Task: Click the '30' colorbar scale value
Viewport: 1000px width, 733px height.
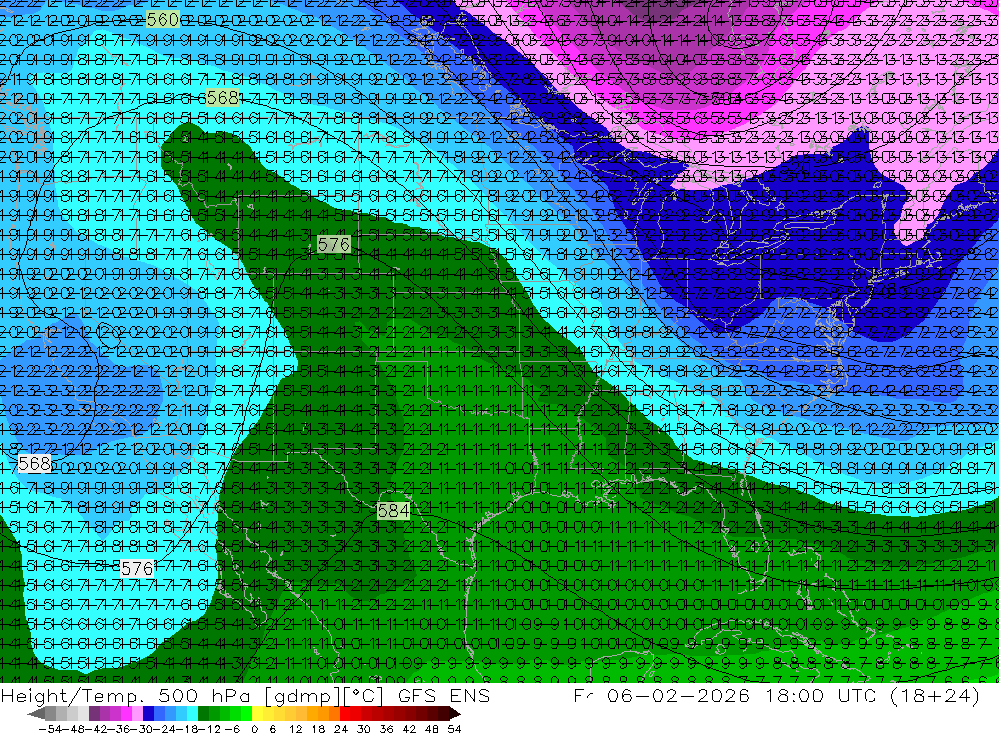Action: point(363,729)
